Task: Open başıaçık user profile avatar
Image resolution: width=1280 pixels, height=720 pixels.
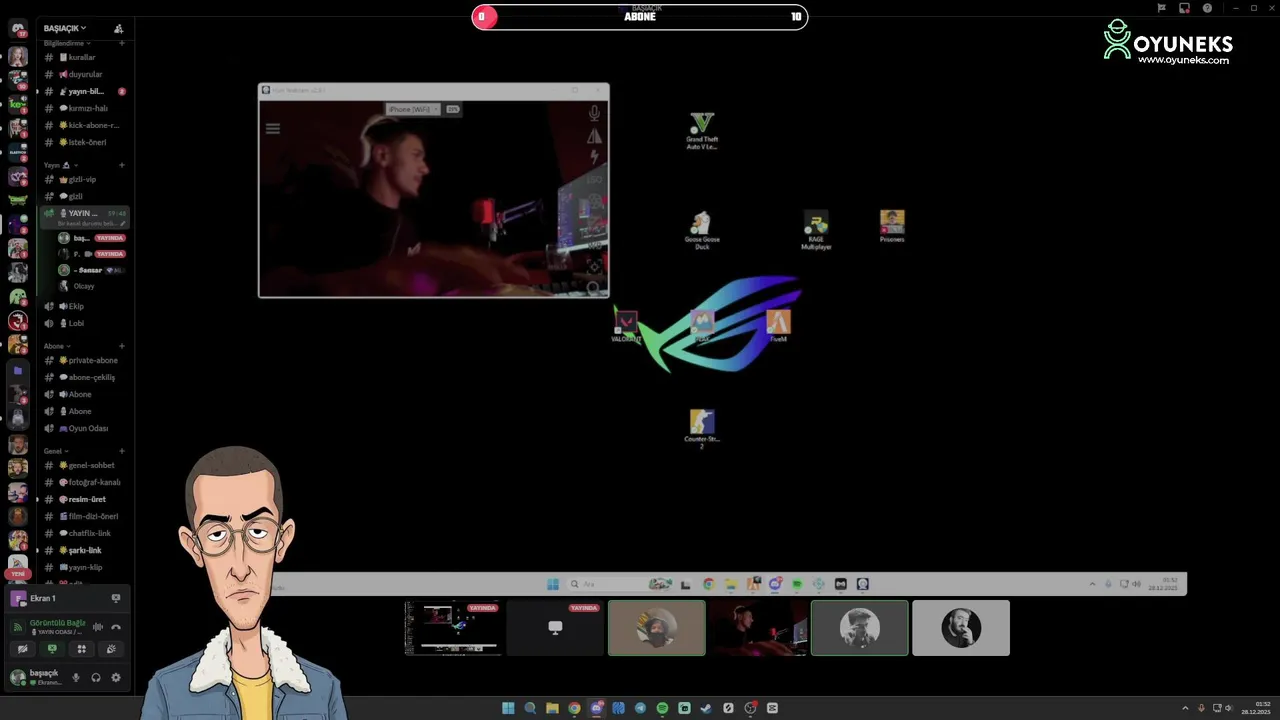Action: click(x=17, y=677)
